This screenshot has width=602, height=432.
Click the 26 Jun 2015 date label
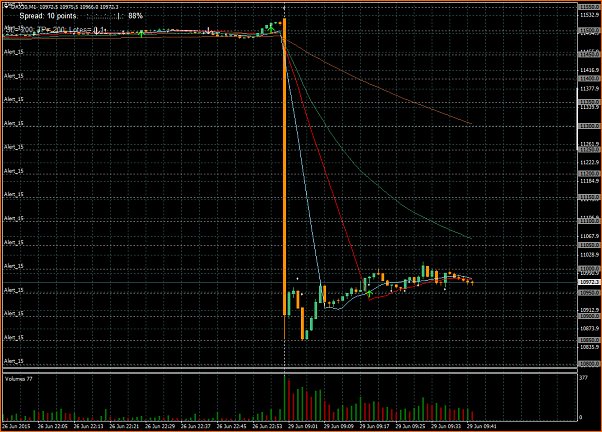pyautogui.click(x=16, y=426)
